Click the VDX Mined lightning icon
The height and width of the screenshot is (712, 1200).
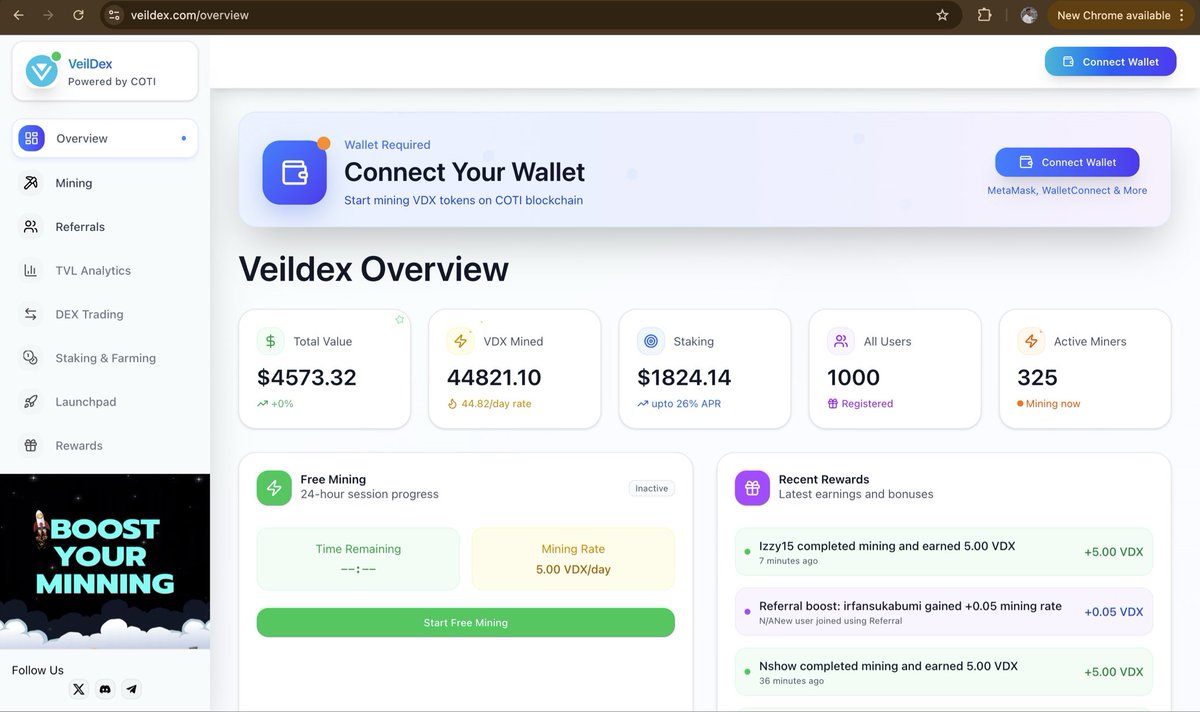(x=460, y=341)
